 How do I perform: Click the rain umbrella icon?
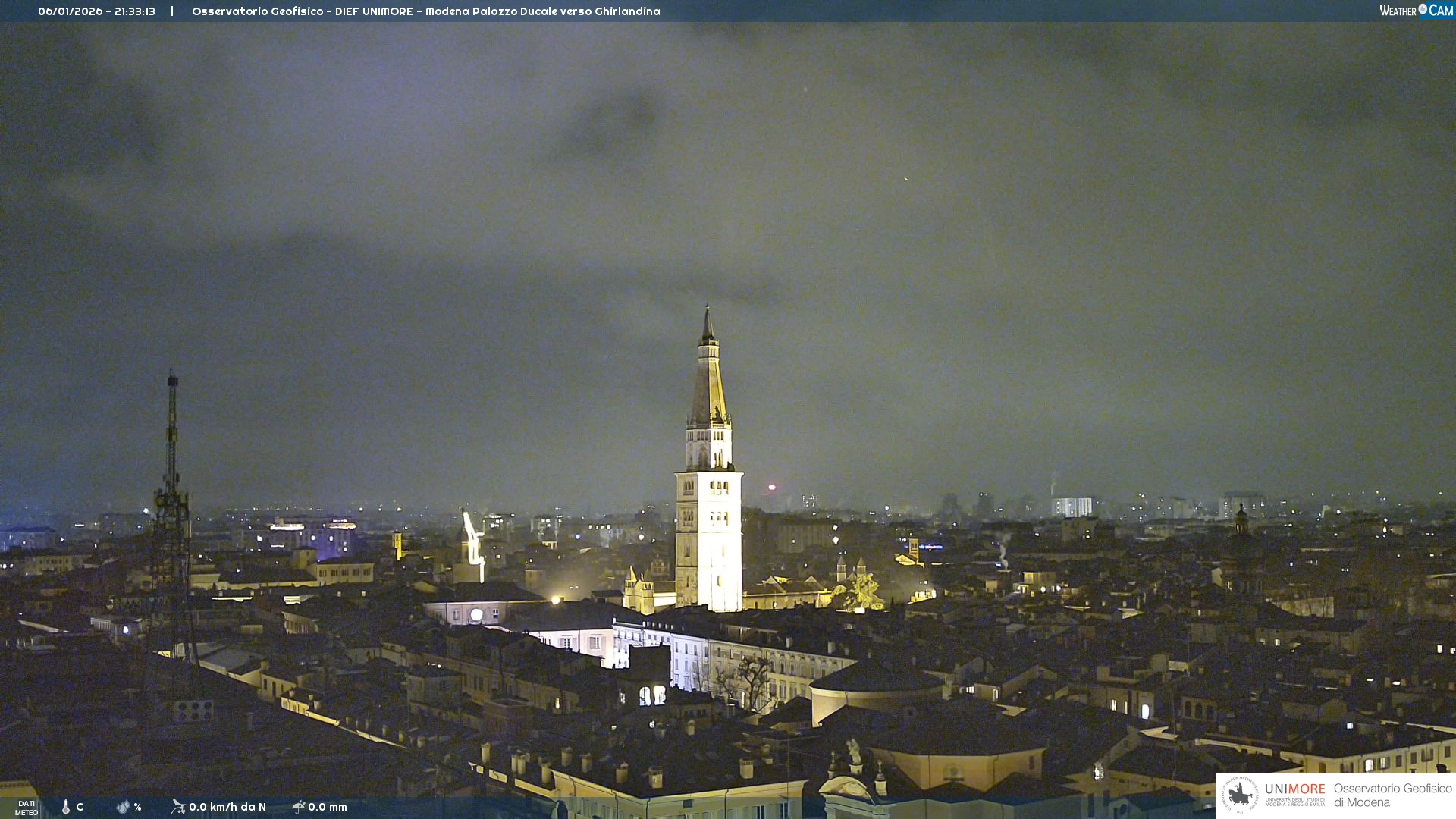point(299,807)
